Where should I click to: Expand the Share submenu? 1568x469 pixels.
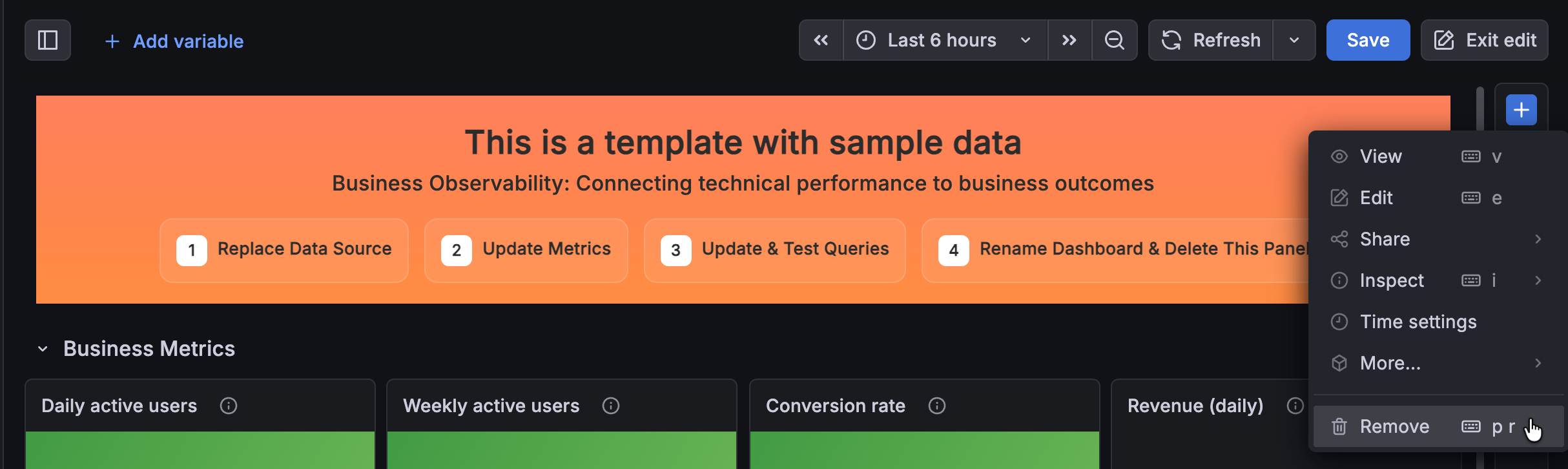[x=1385, y=239]
